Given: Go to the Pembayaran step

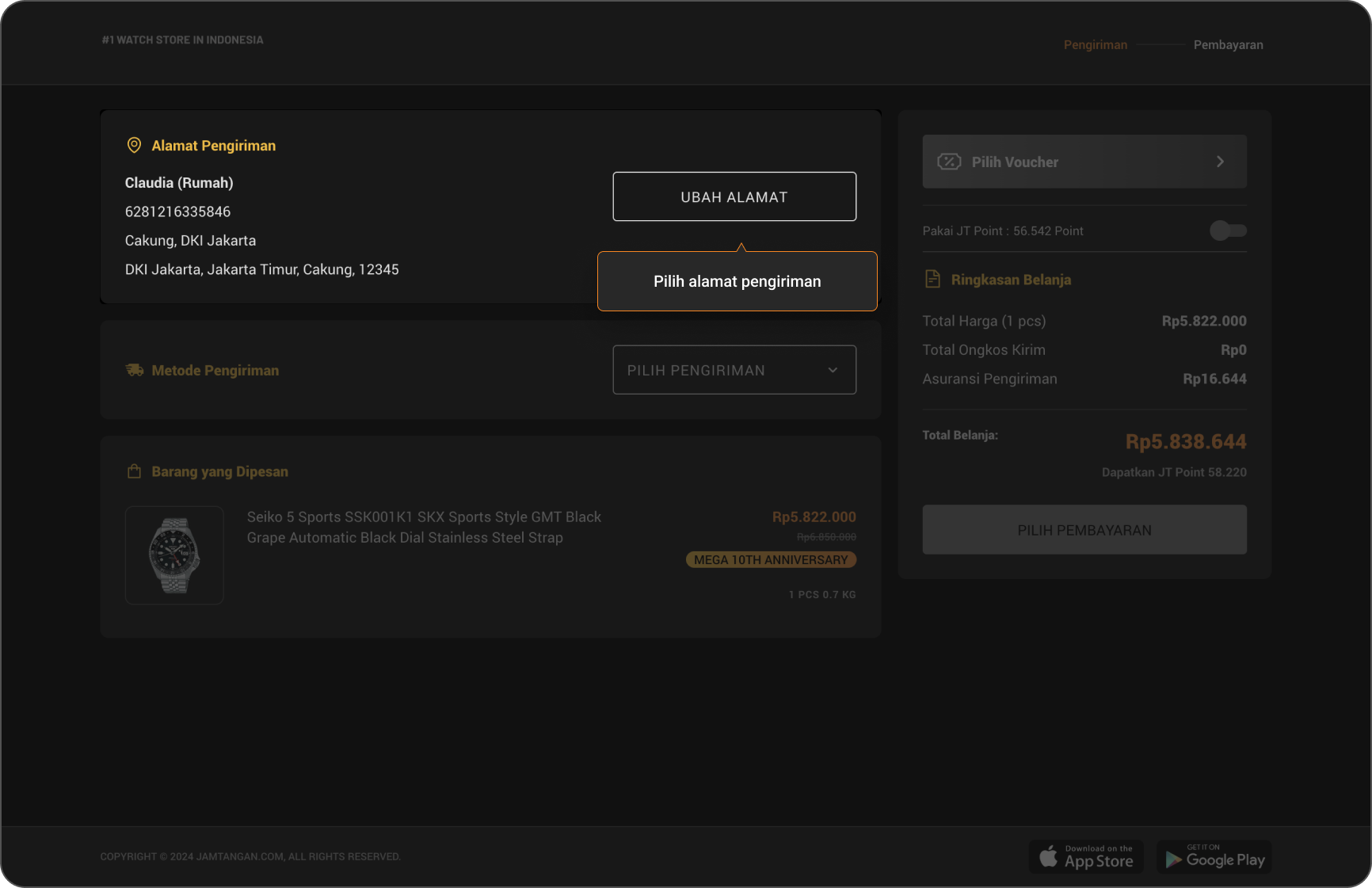Looking at the screenshot, I should pyautogui.click(x=1229, y=45).
